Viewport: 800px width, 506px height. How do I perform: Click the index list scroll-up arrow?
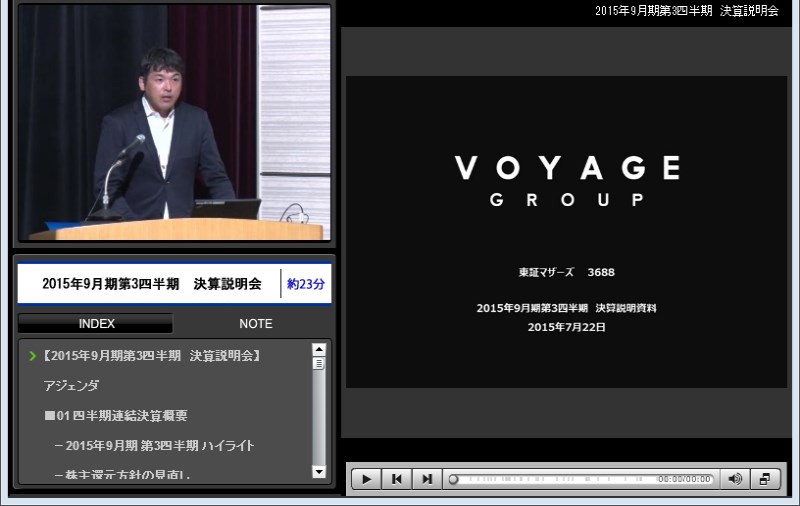pyautogui.click(x=319, y=349)
